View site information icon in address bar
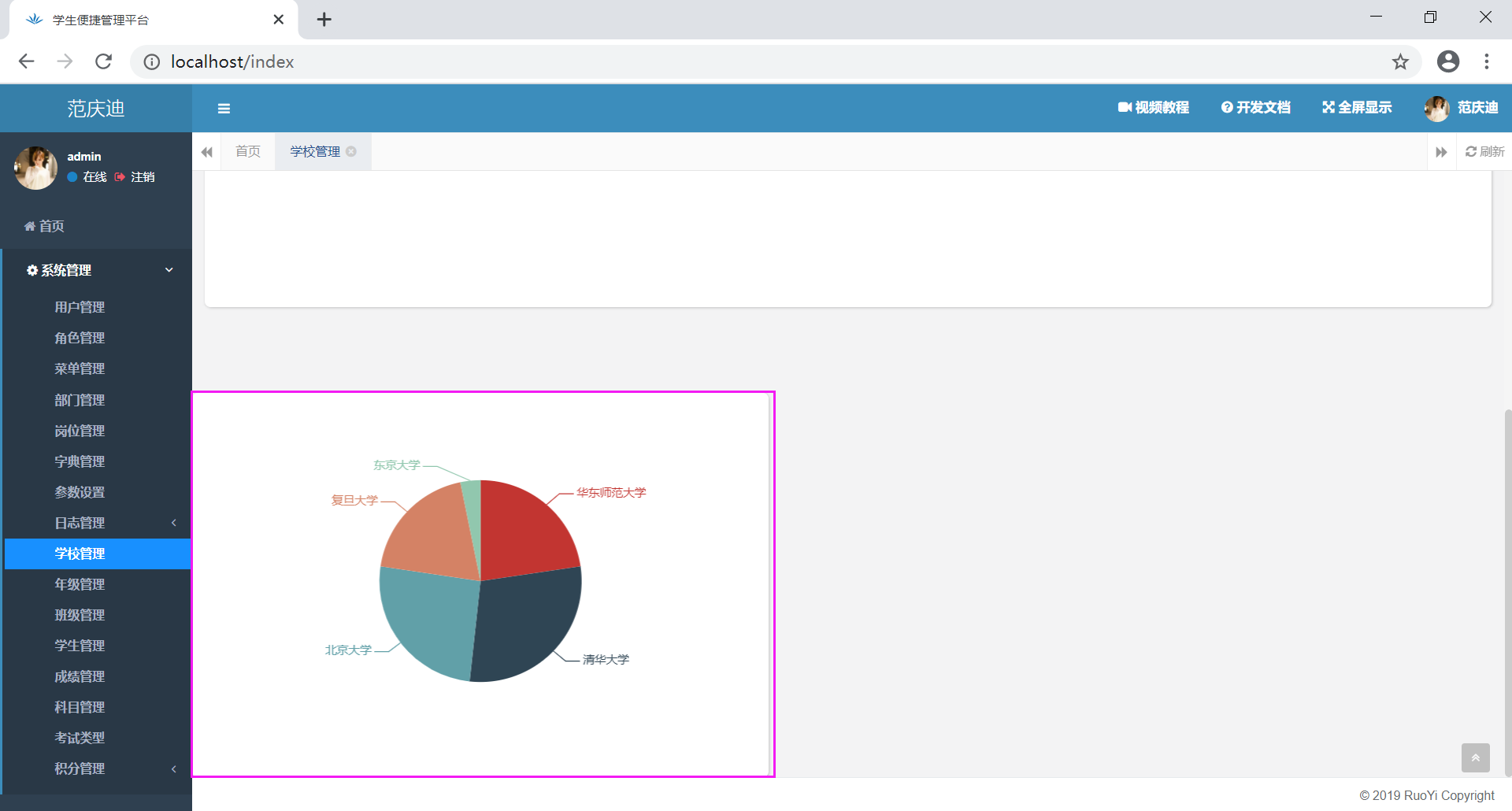The width and height of the screenshot is (1512, 811). [151, 61]
